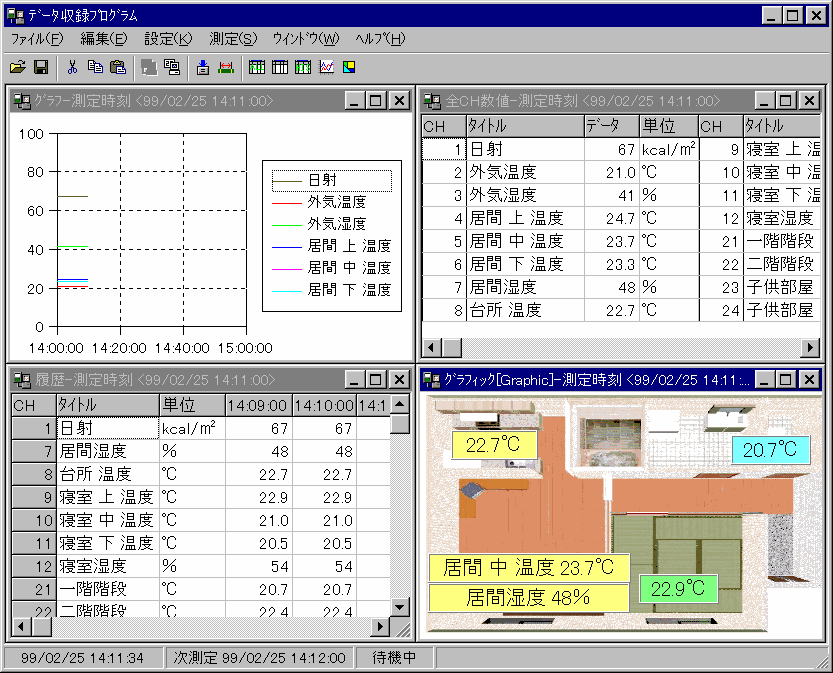Screen dimensions: 833x673
Task: Click scroll-right arrow in 履歴 window
Action: [x=379, y=627]
